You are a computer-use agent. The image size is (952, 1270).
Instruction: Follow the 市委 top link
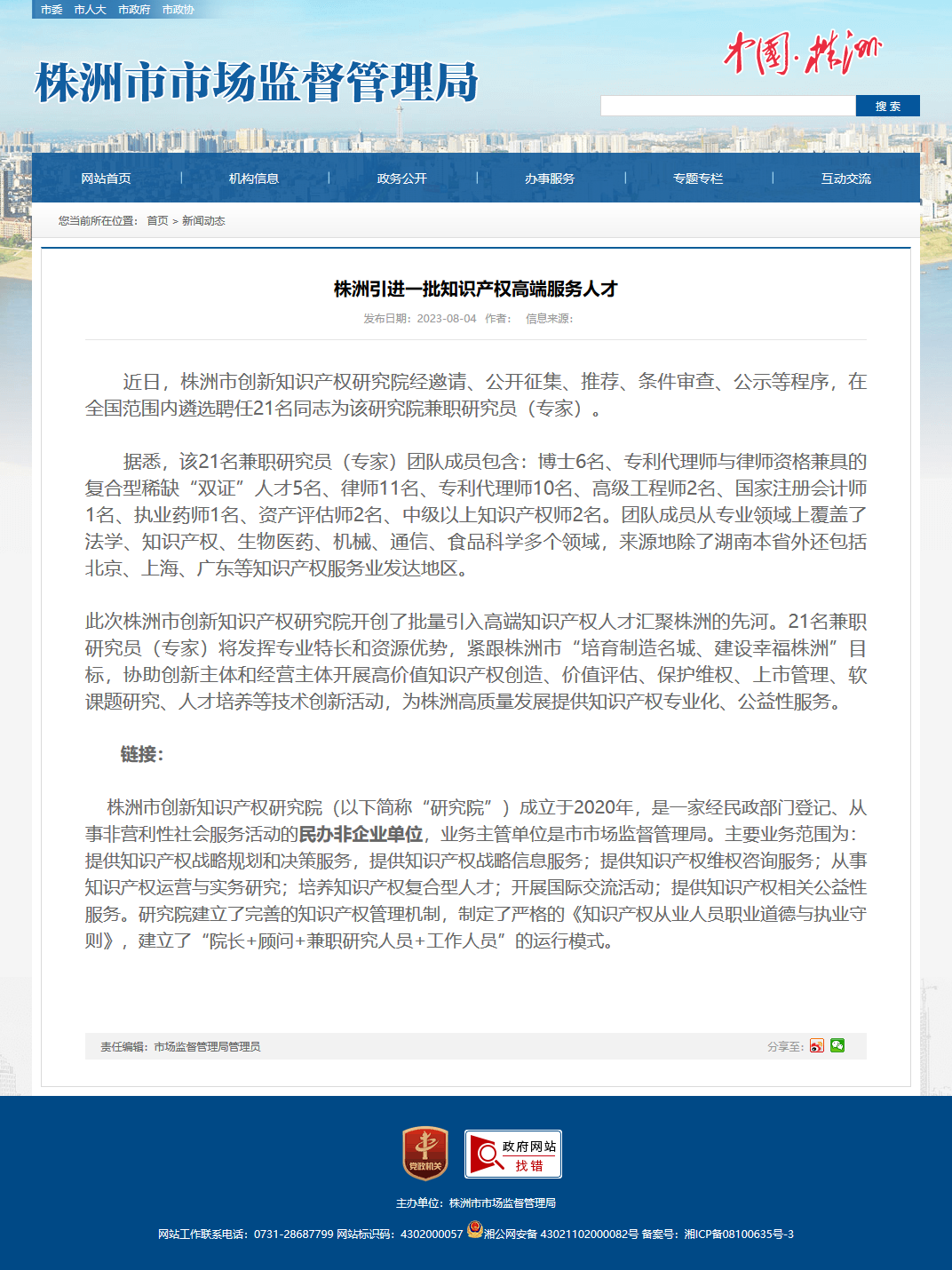click(x=52, y=10)
